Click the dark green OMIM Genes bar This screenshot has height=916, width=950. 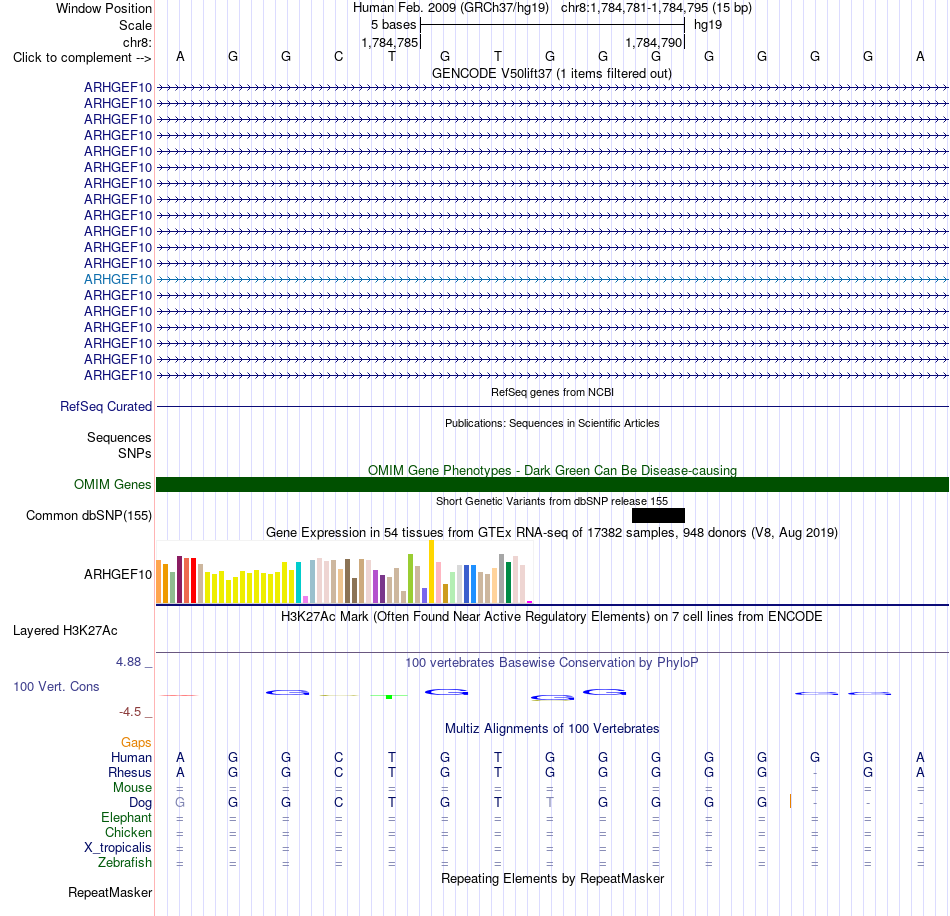[x=552, y=485]
